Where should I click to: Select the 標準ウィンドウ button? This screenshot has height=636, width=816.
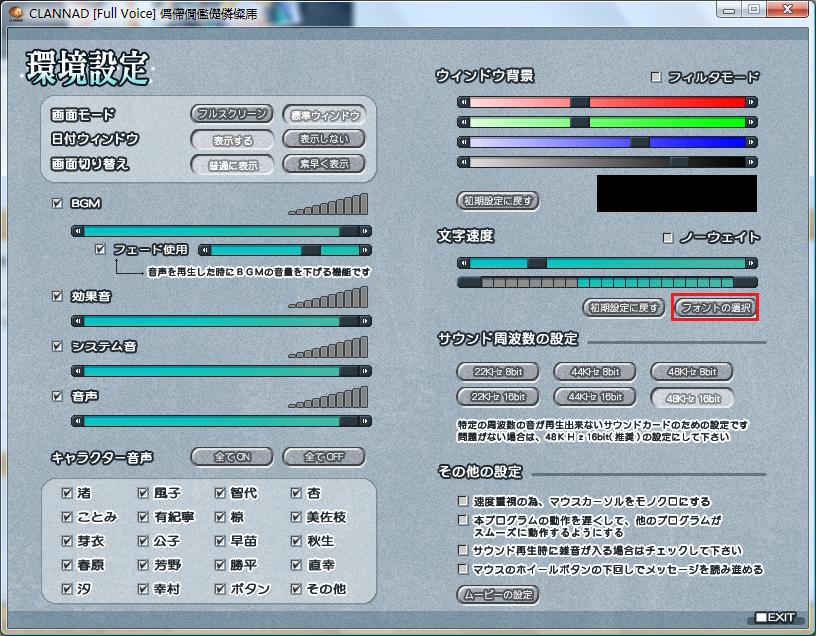324,115
